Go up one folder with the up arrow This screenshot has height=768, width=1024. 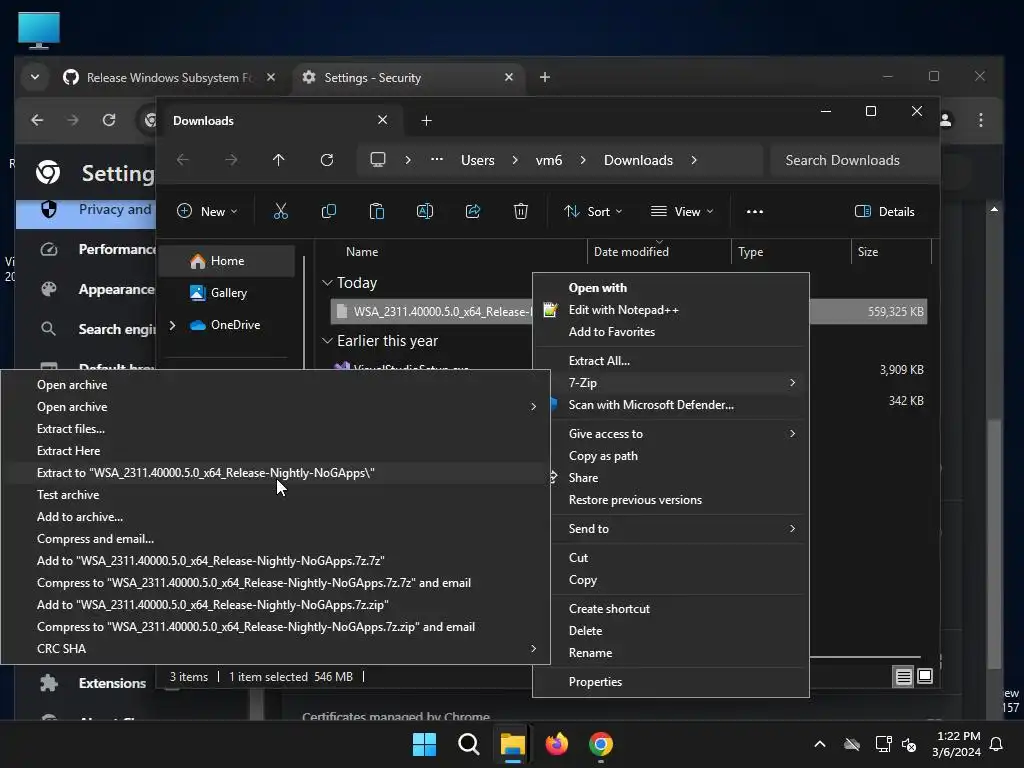(279, 160)
